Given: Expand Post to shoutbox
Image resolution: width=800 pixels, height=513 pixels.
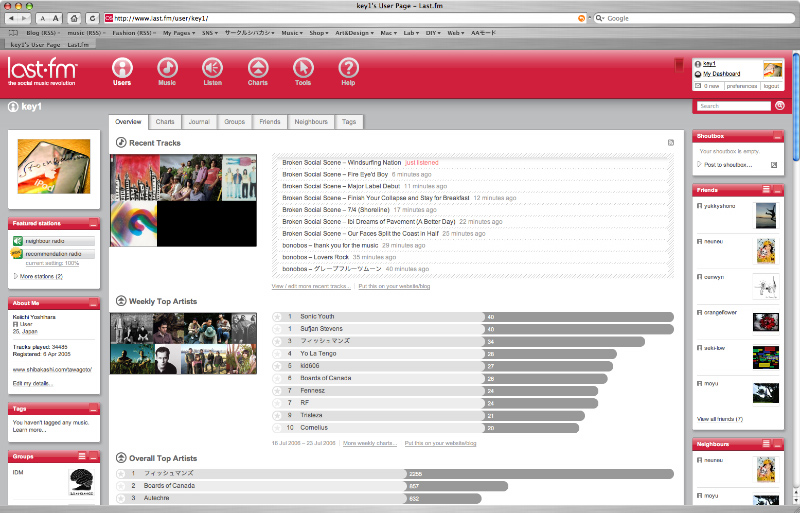Looking at the screenshot, I should click(725, 165).
